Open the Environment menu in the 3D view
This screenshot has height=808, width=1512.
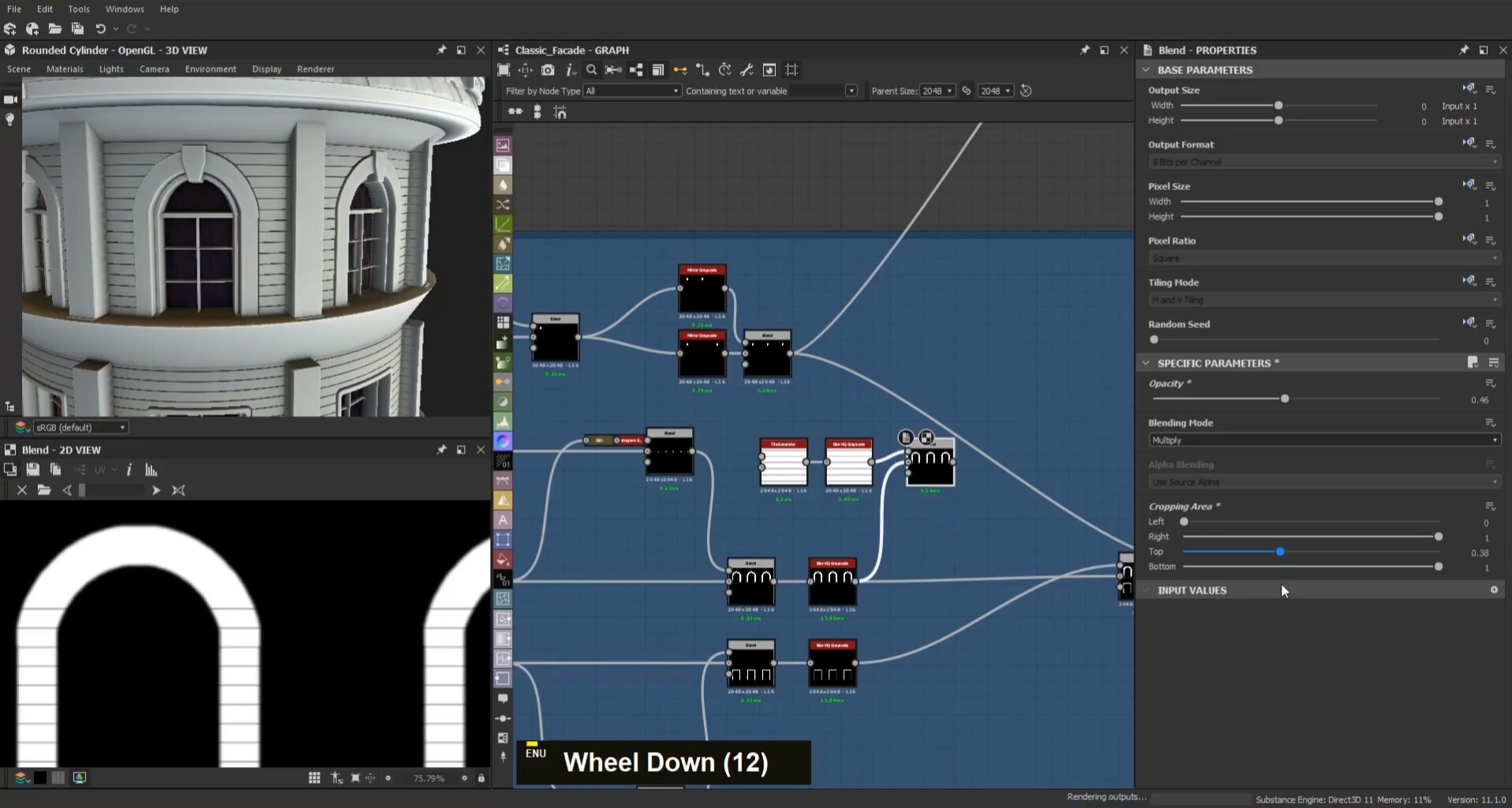(211, 69)
